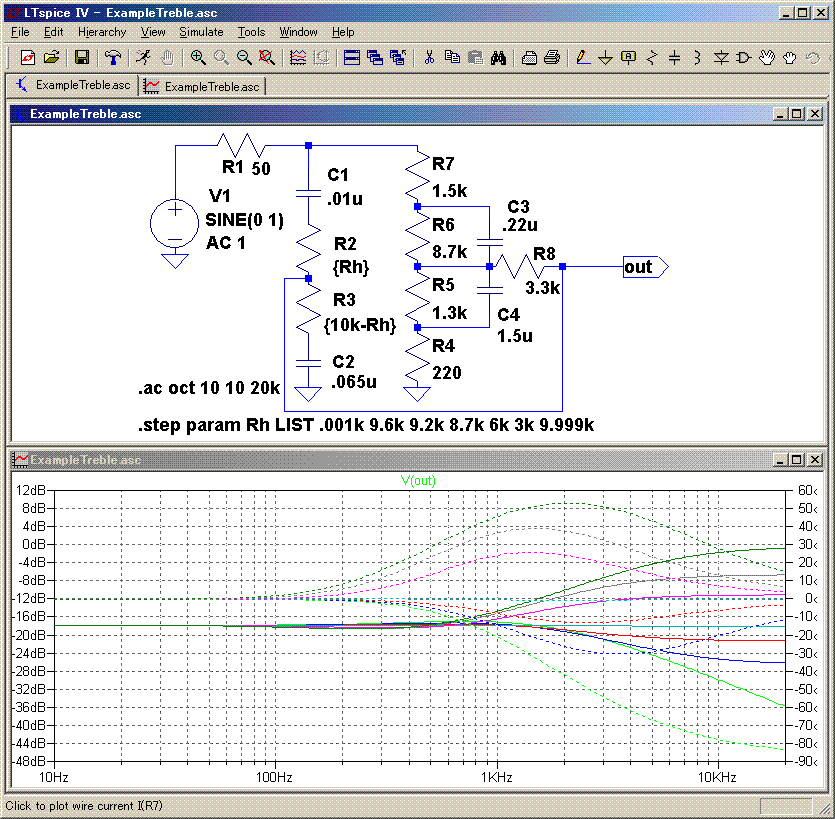
Task: Click the '.step param Rh LIST' directive
Action: [366, 425]
